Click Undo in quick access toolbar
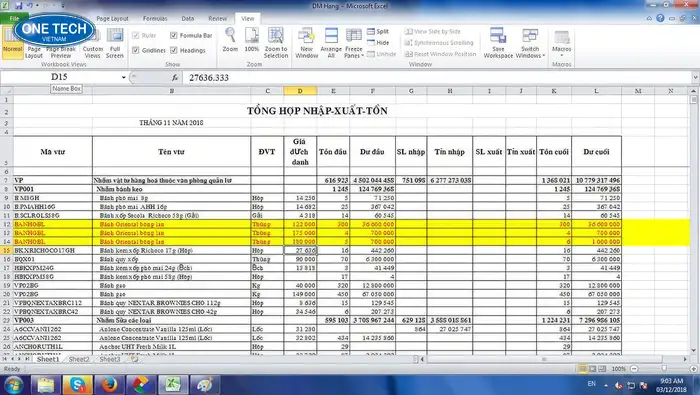Screen dimensions: 700x395 [30, 6]
